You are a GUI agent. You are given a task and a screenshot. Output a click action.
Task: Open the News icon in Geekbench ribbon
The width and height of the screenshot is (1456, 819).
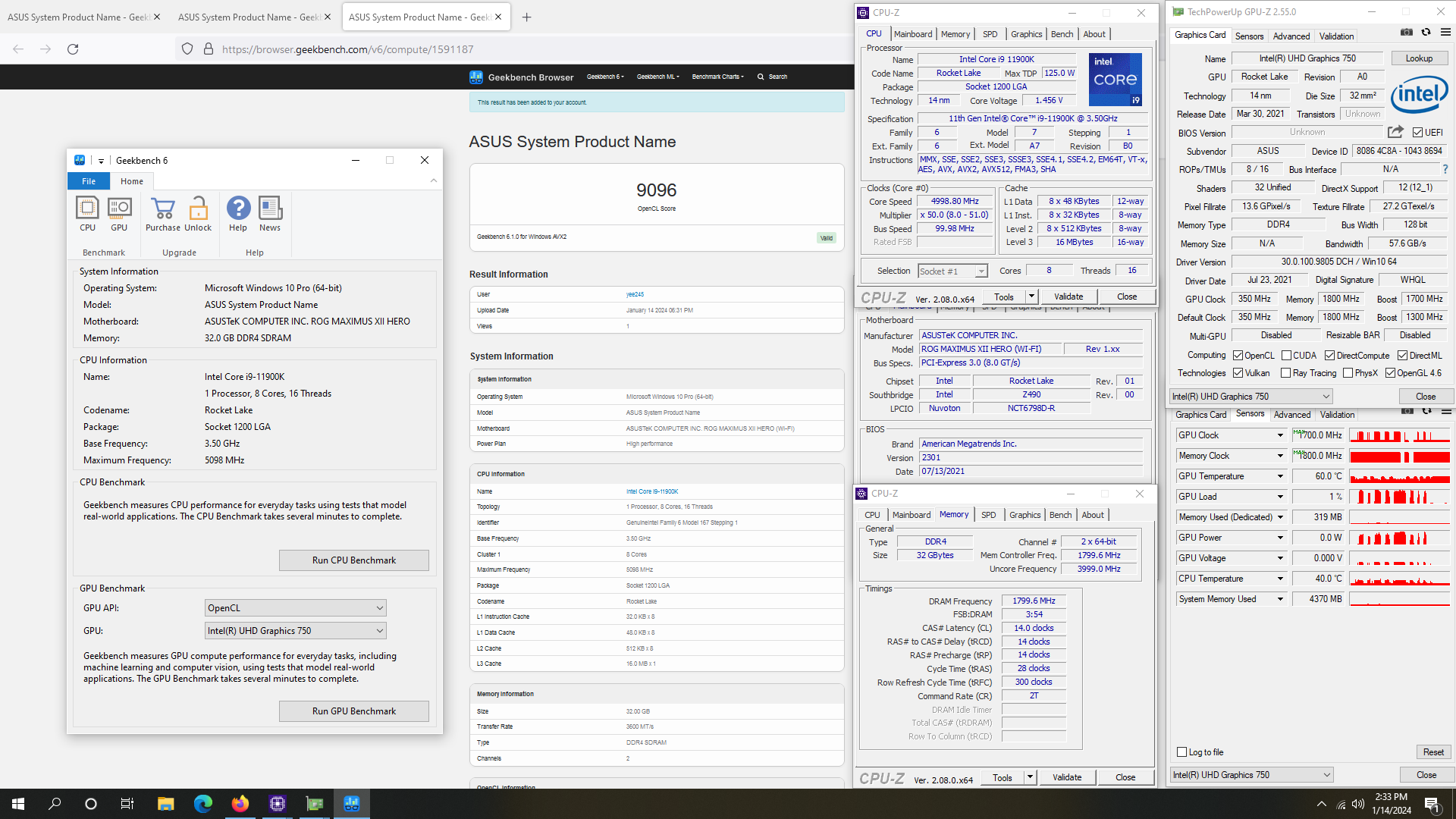click(x=270, y=214)
